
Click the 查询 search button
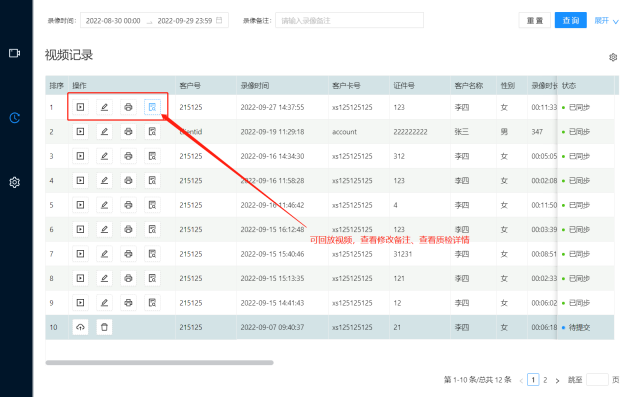coord(571,20)
